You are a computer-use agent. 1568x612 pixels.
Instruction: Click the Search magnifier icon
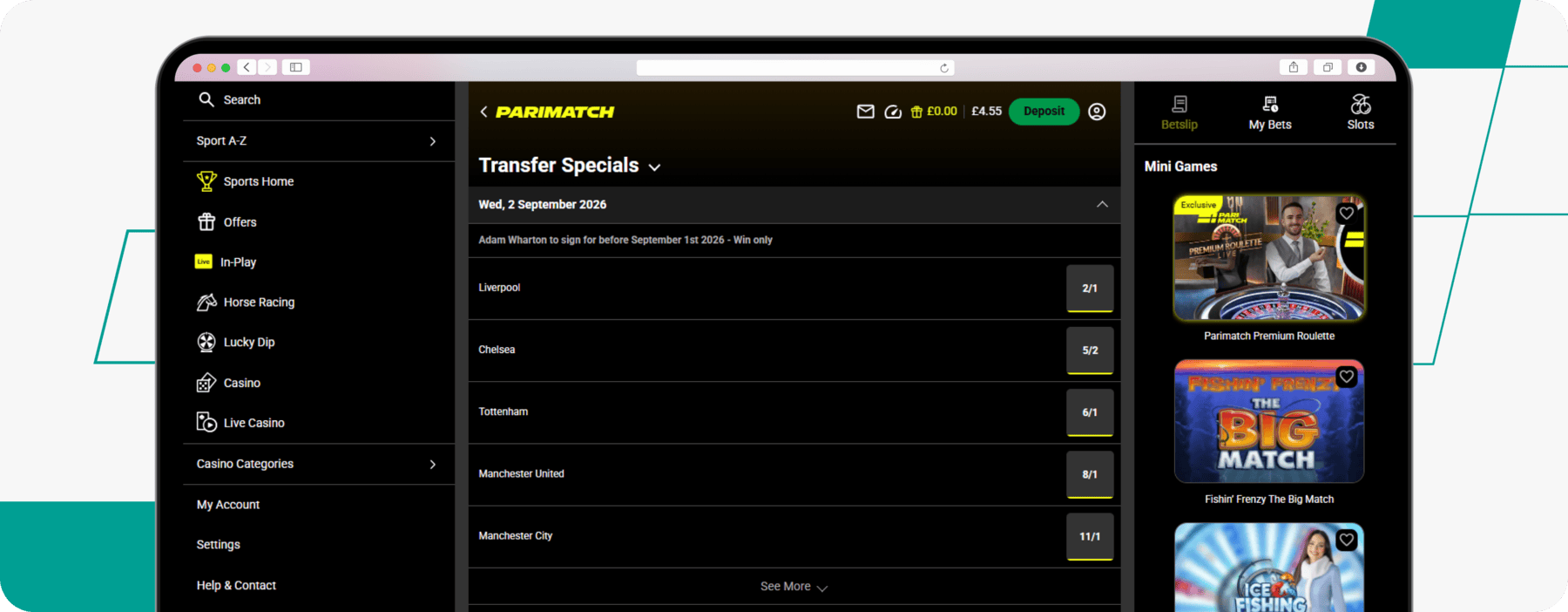(x=206, y=99)
